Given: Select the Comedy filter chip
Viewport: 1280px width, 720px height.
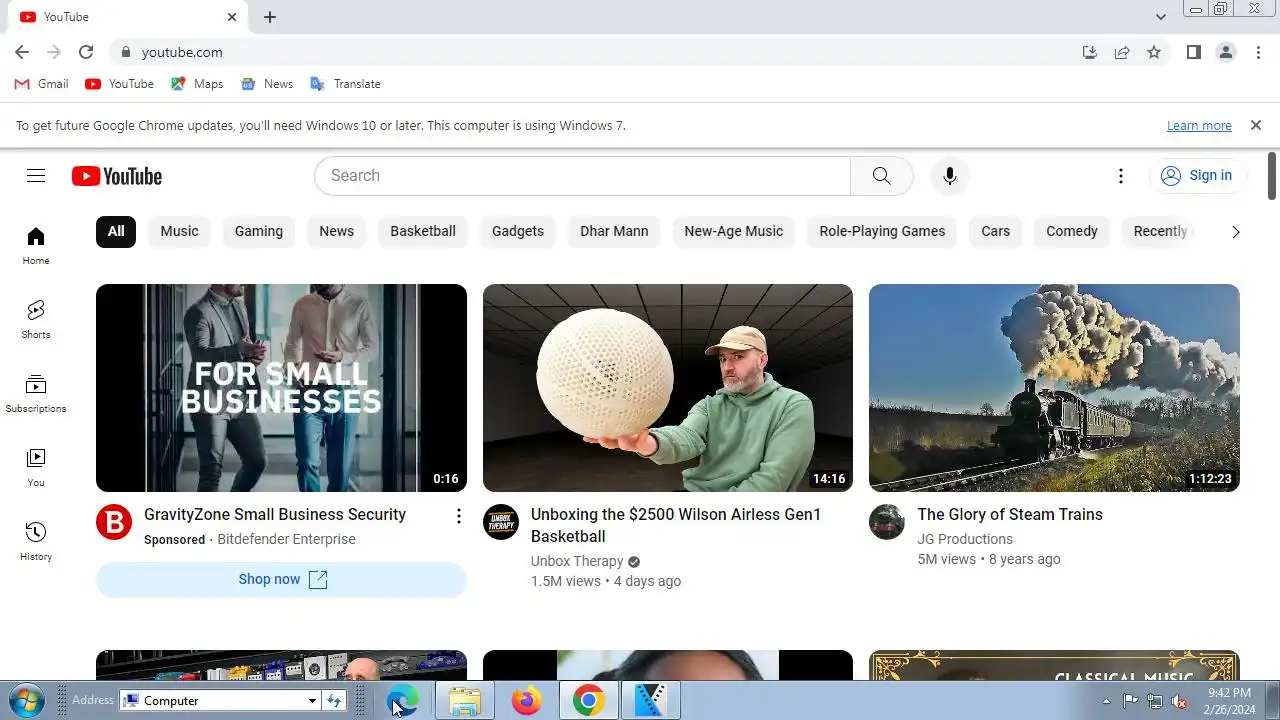Looking at the screenshot, I should point(1072,231).
